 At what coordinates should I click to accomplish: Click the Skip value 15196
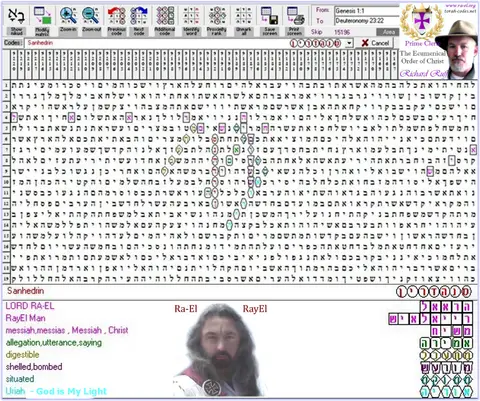pos(342,32)
